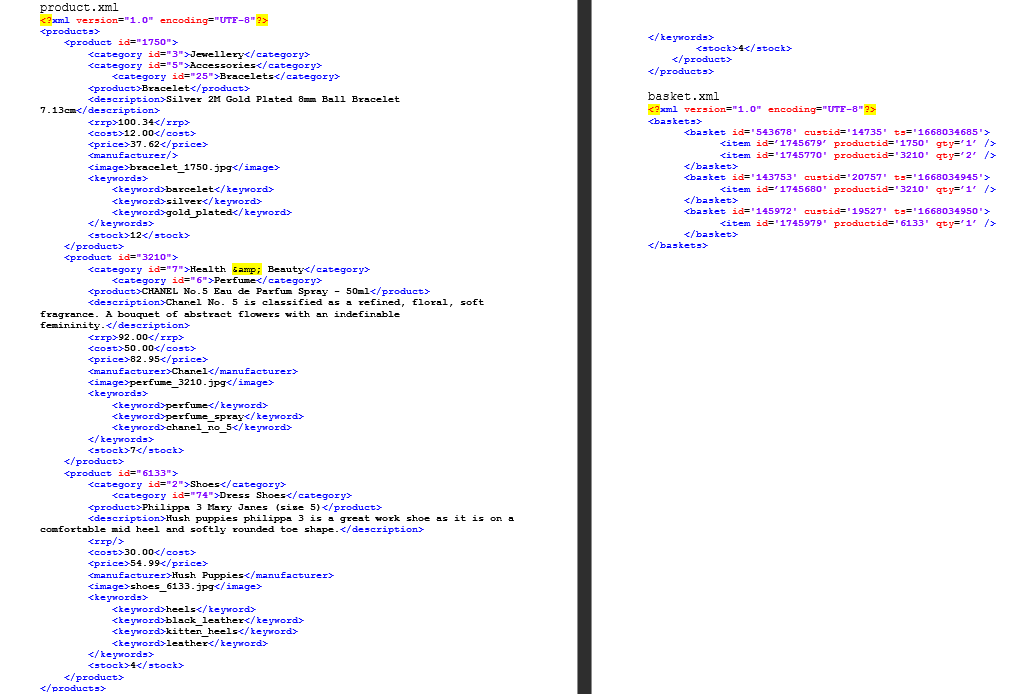
Task: Click the stock 7 line
Action: point(136,451)
